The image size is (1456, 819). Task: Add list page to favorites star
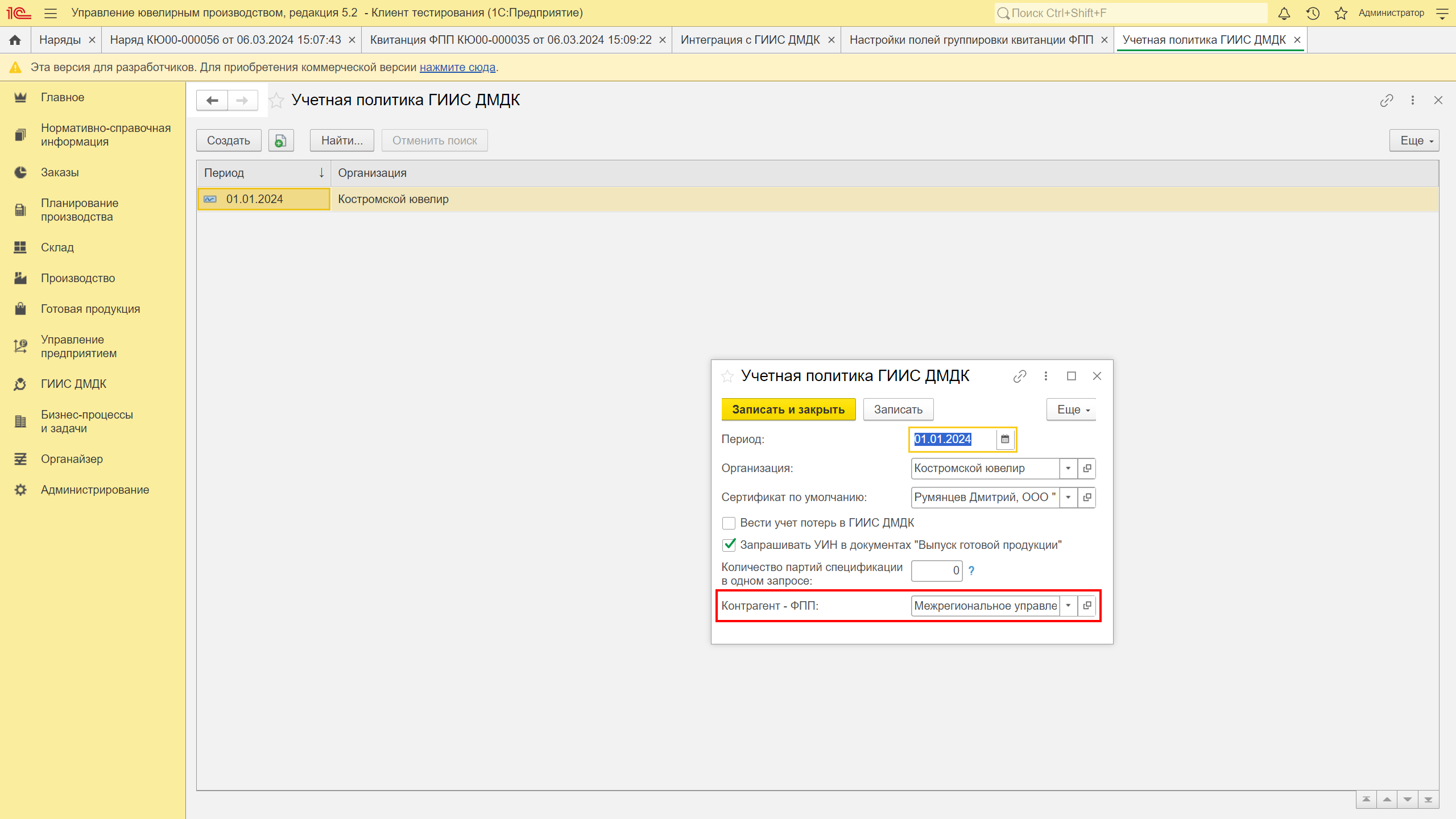pos(276,101)
